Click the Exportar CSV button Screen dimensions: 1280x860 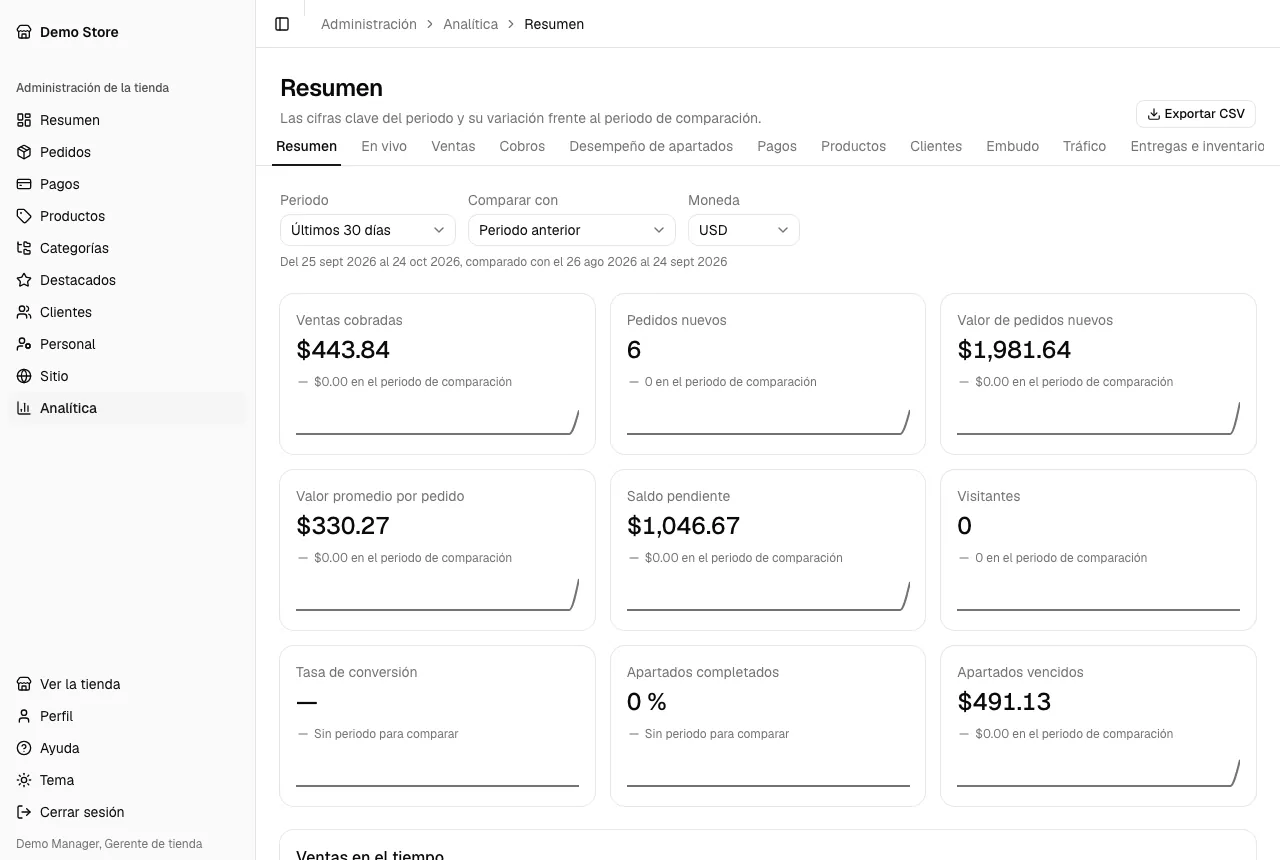point(1196,114)
